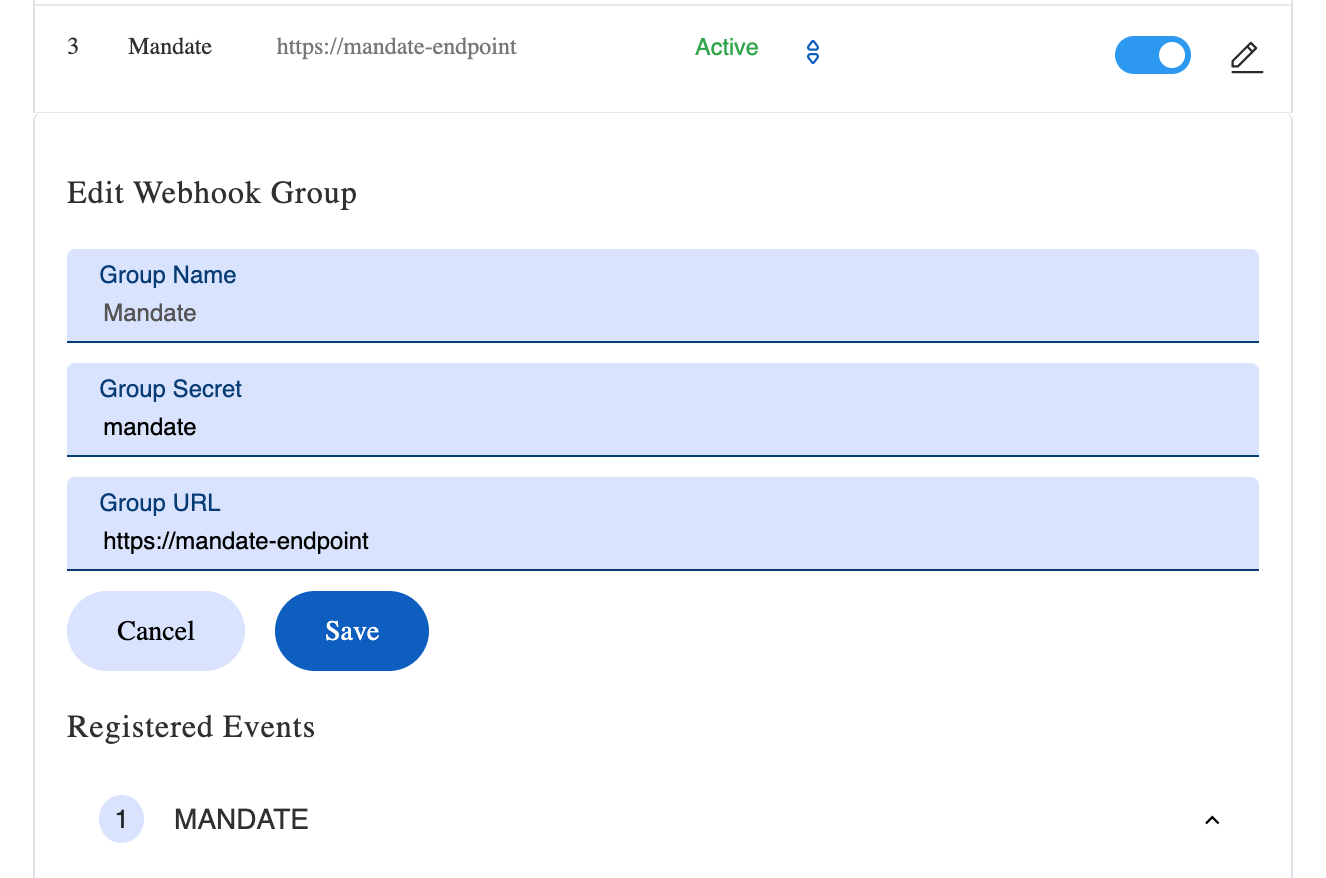This screenshot has width=1326, height=878.
Task: Disable the Mandate webhook group toggle
Action: 1152,55
